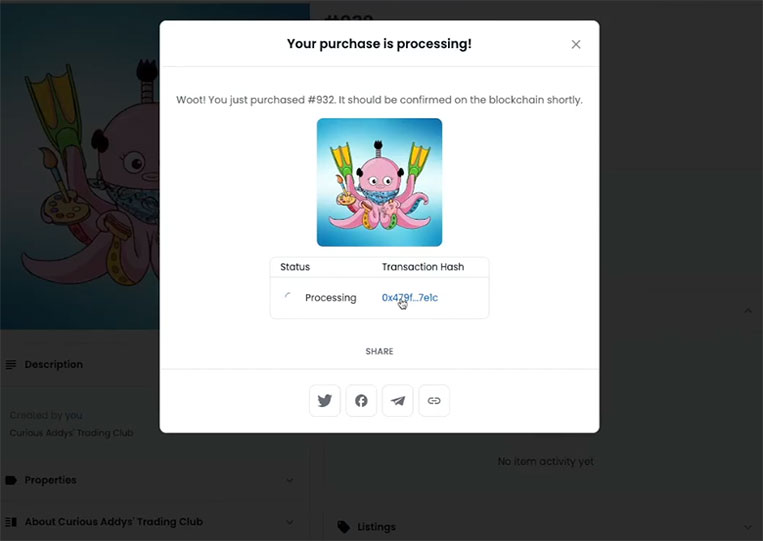Click the large NFT artwork in background
The image size is (763, 541).
coord(80,165)
